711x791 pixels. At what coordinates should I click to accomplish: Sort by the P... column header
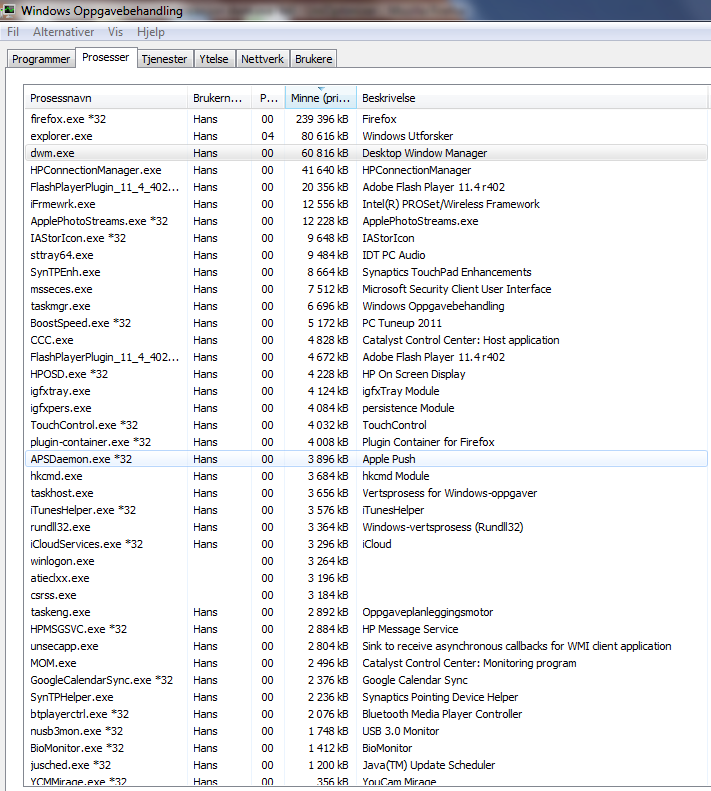(x=268, y=98)
